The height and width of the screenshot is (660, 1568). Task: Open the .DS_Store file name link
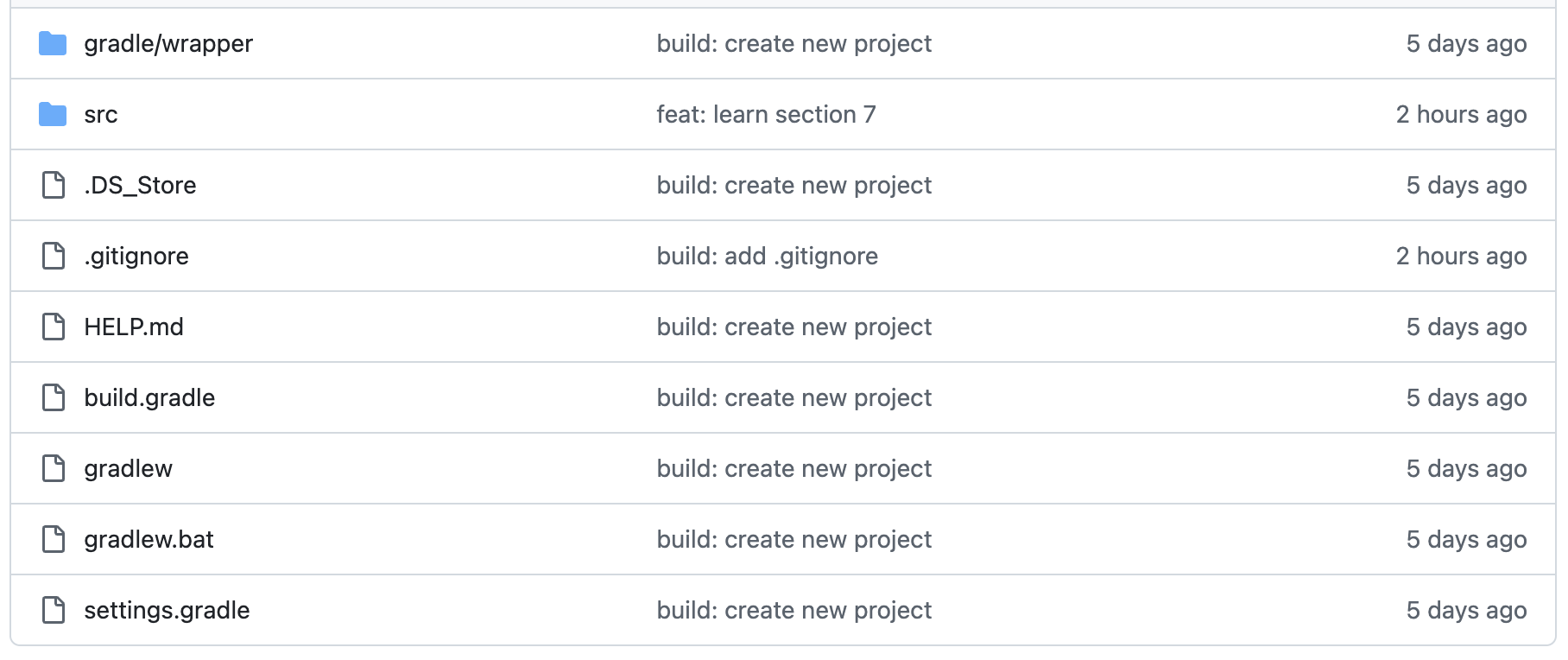(x=140, y=185)
